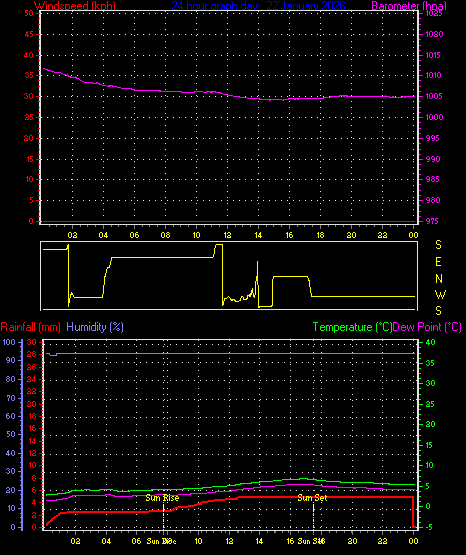Click the "990" barometer axis value
Viewport: 466px width, 555px height.
pyautogui.click(x=433, y=159)
